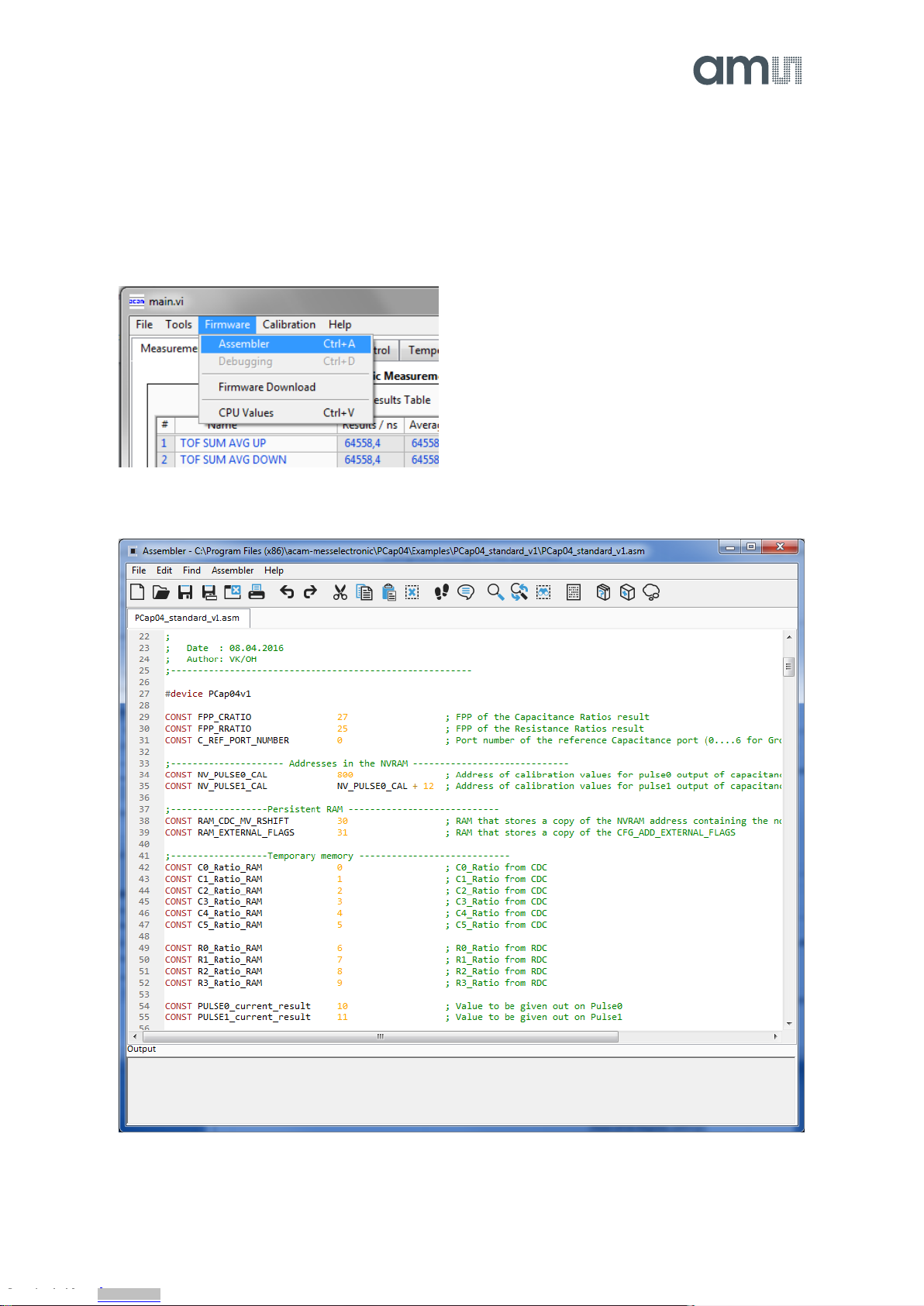Choose Assembler from the Firmware menu
Viewport: 924px width, 1306px height.
pyautogui.click(x=286, y=344)
